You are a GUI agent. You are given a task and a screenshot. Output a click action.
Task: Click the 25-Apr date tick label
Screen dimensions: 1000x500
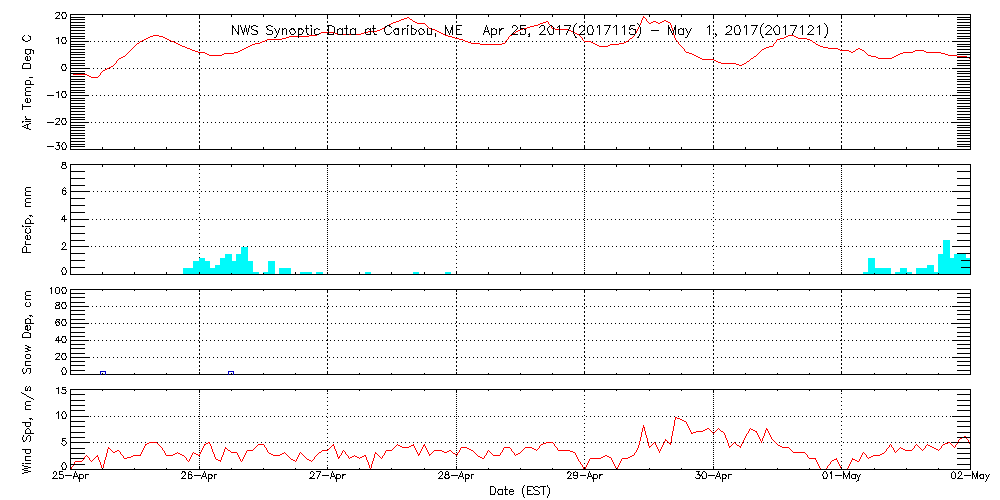coord(72,477)
